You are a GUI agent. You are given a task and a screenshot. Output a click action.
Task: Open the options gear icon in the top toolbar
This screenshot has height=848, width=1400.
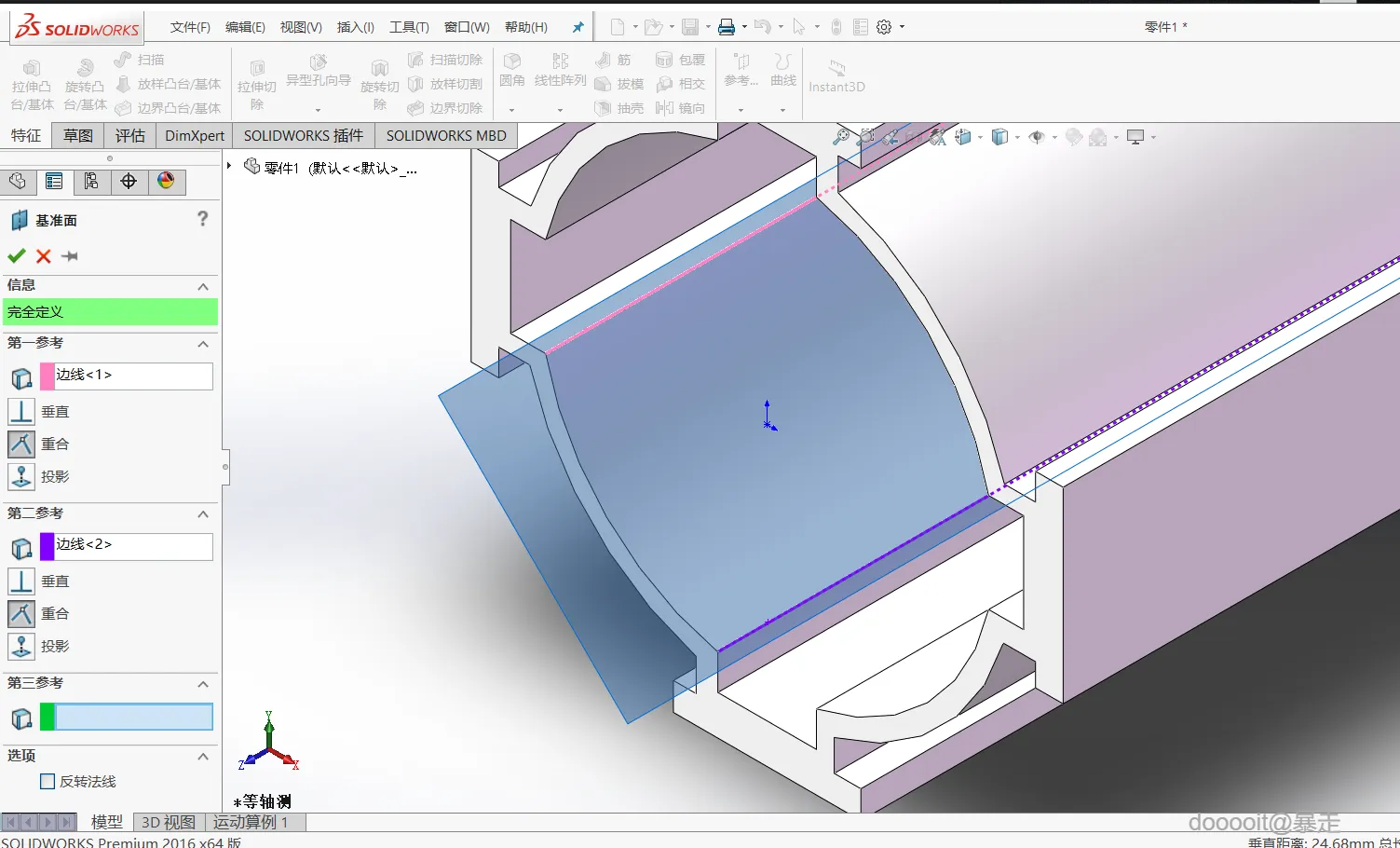pos(884,27)
